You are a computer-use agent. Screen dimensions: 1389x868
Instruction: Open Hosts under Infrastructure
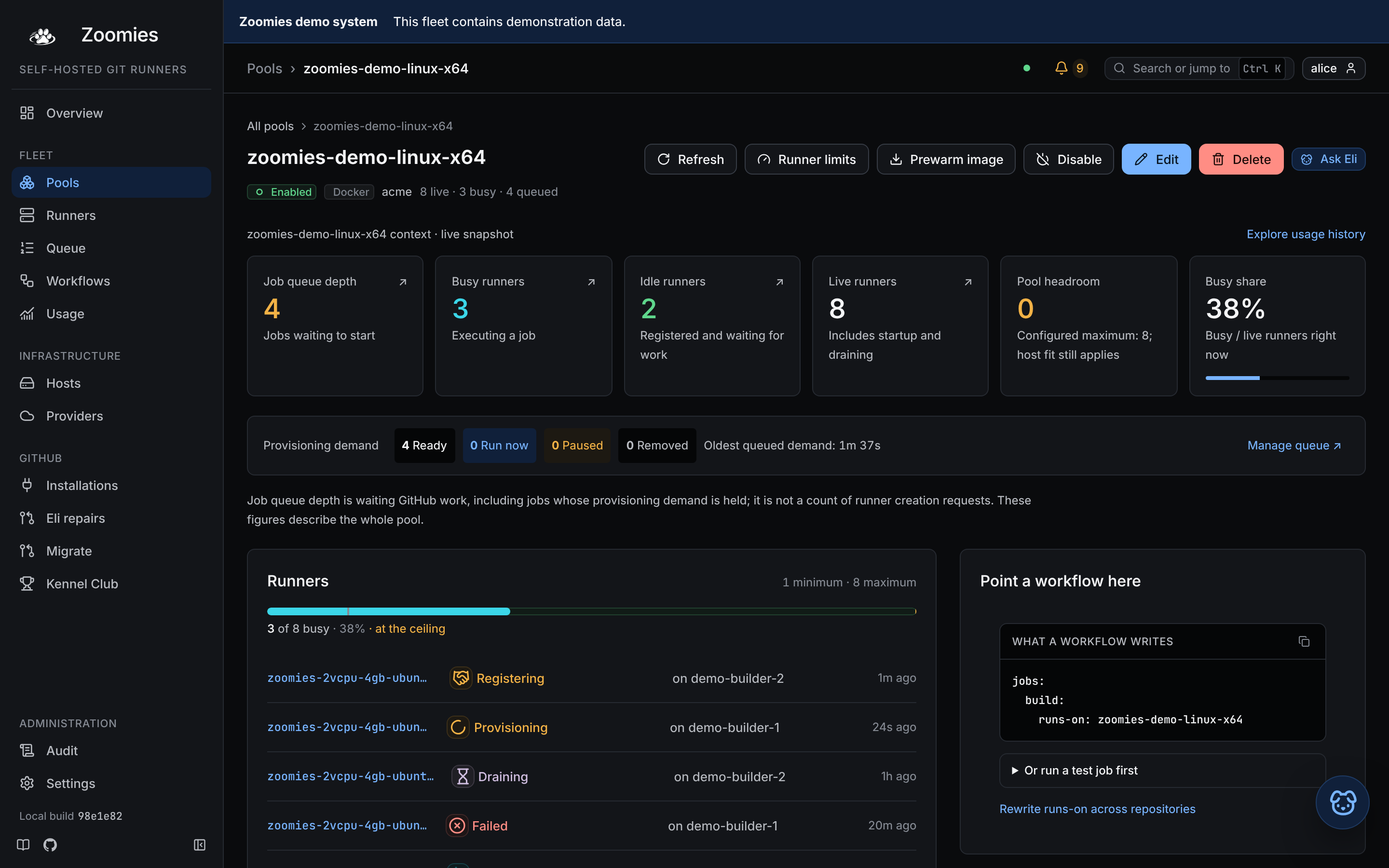(x=111, y=383)
